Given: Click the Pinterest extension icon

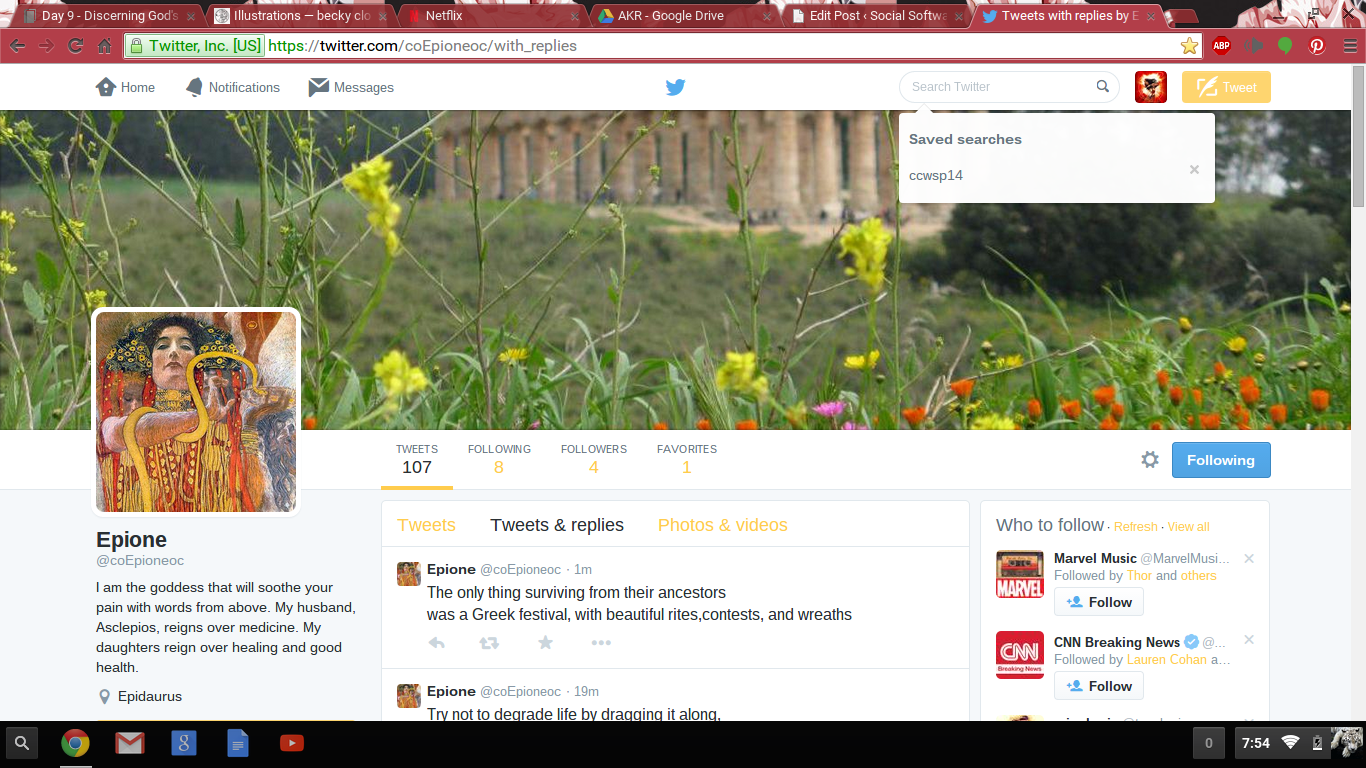Looking at the screenshot, I should coord(1317,46).
